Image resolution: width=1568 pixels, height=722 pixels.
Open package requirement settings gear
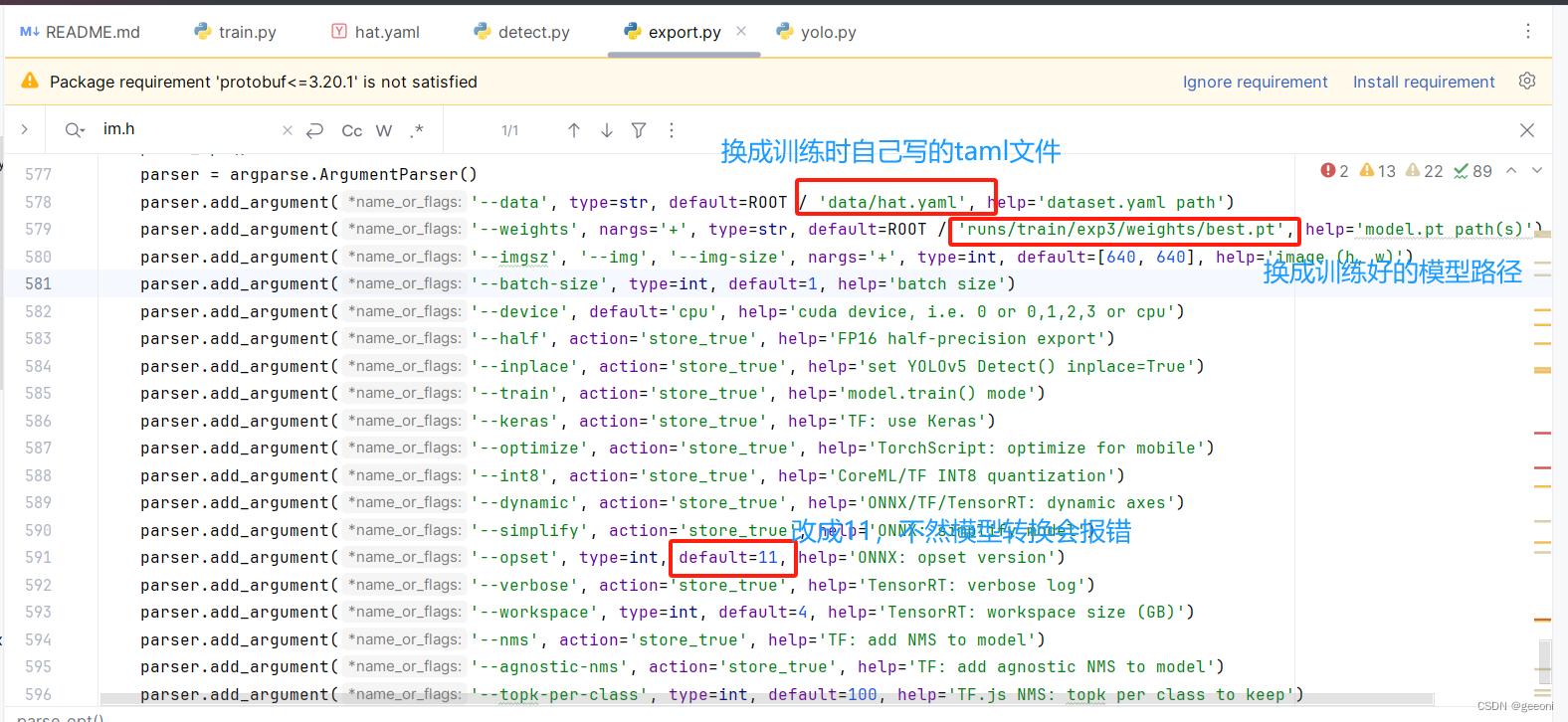(x=1527, y=81)
